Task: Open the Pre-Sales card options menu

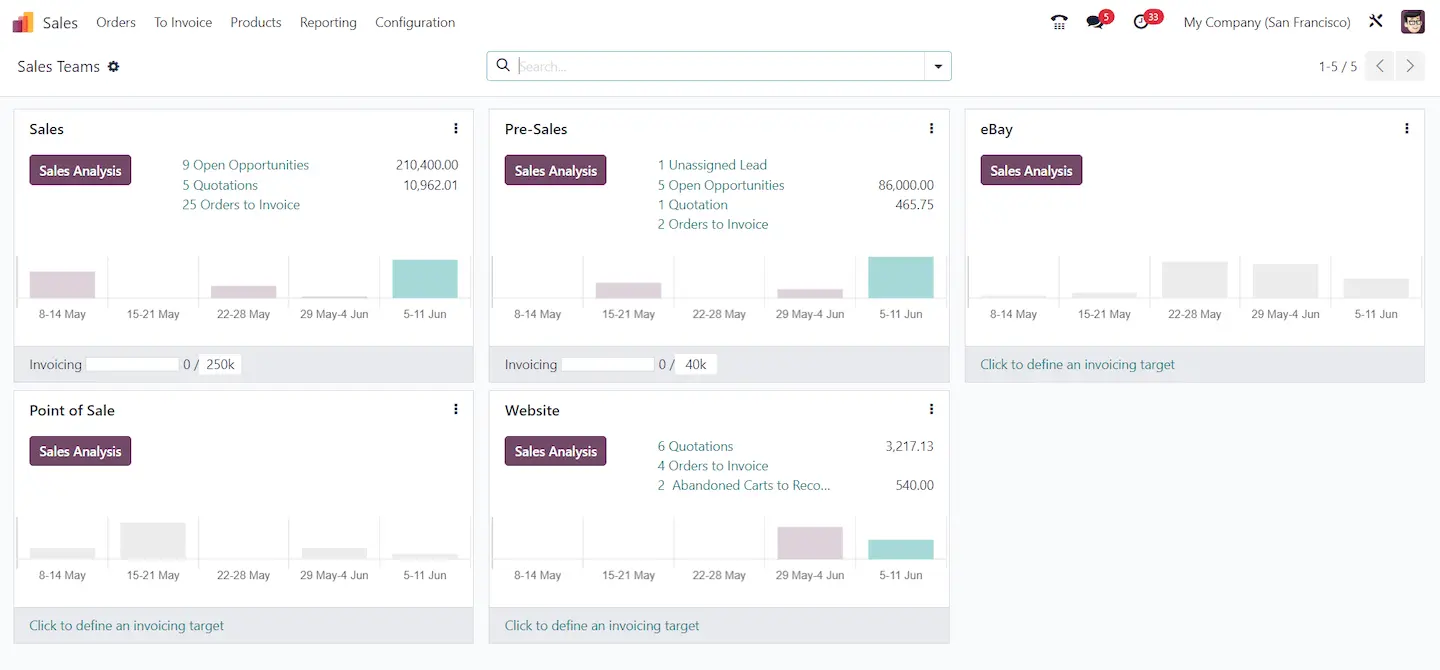Action: coord(931,129)
